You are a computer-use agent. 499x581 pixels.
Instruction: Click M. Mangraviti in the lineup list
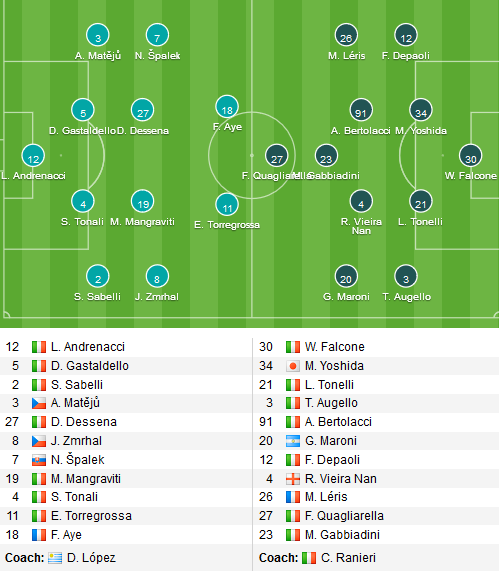[86, 479]
